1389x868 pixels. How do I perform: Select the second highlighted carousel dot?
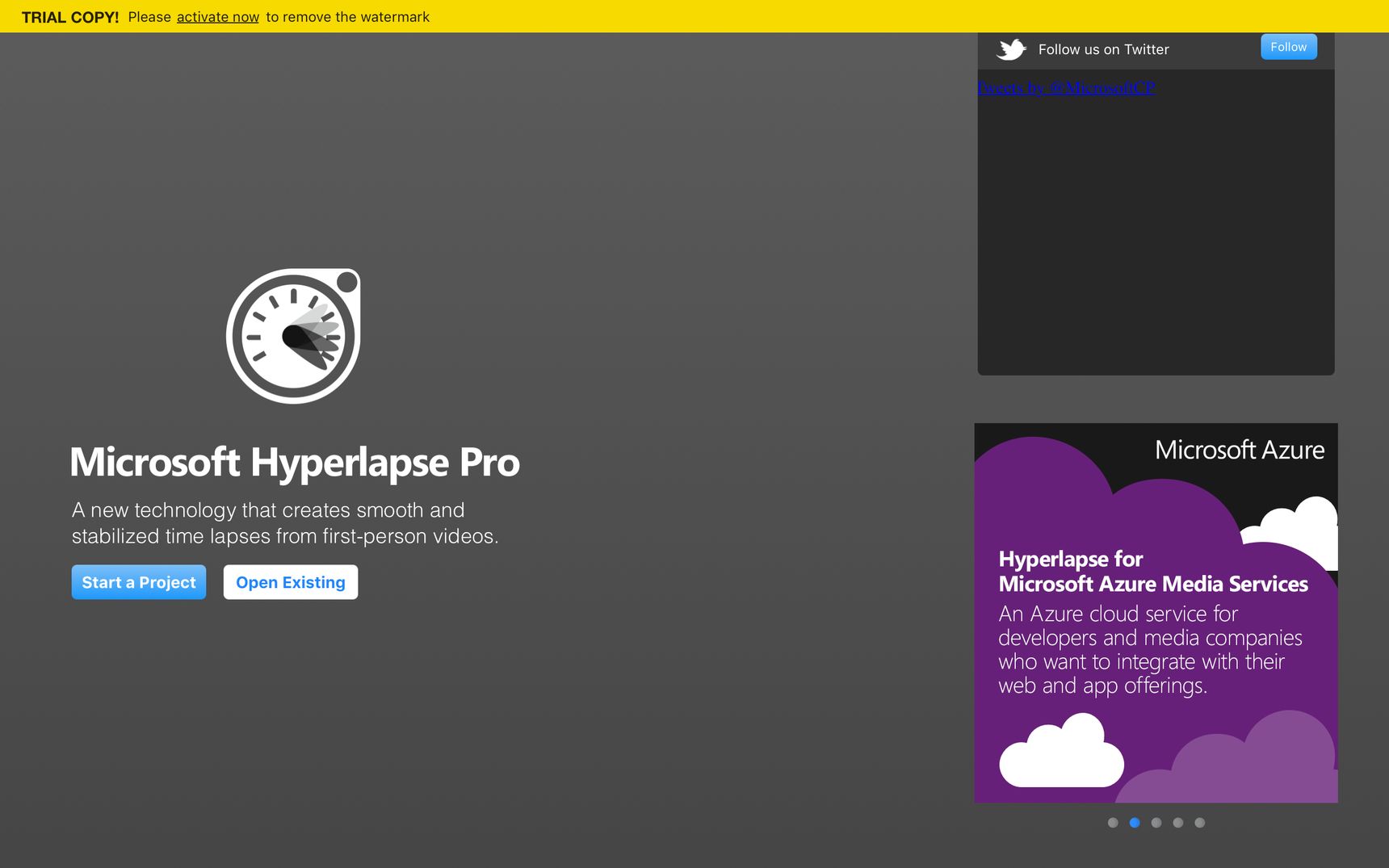1135,823
